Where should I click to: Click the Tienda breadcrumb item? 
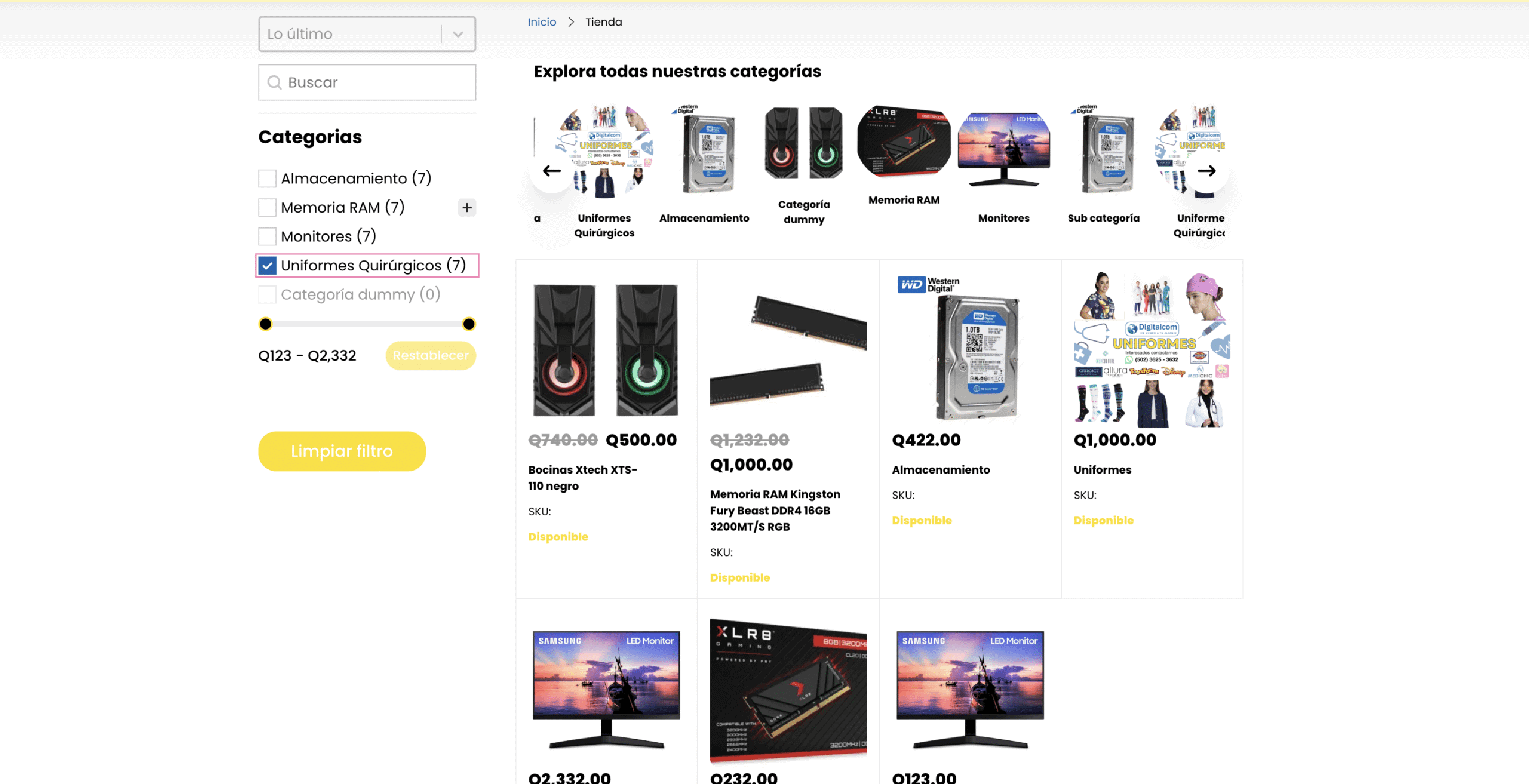603,22
